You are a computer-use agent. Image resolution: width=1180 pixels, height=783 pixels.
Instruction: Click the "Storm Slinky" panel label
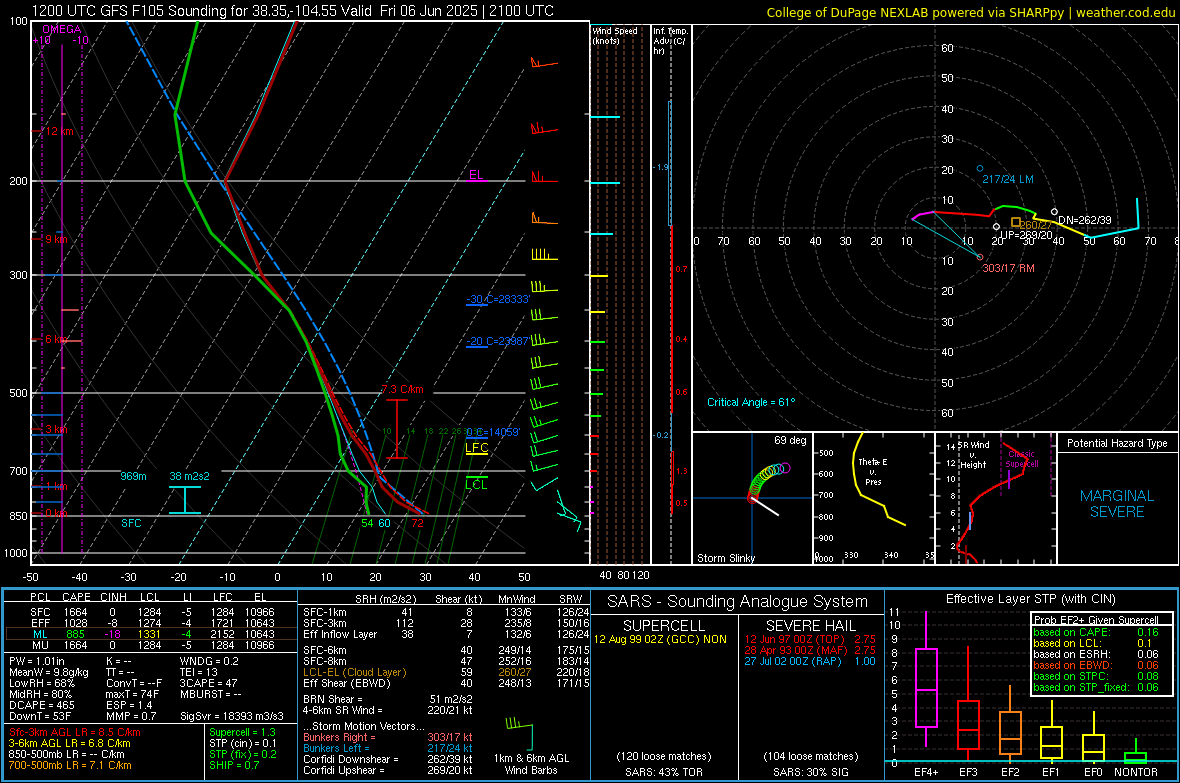tap(725, 558)
